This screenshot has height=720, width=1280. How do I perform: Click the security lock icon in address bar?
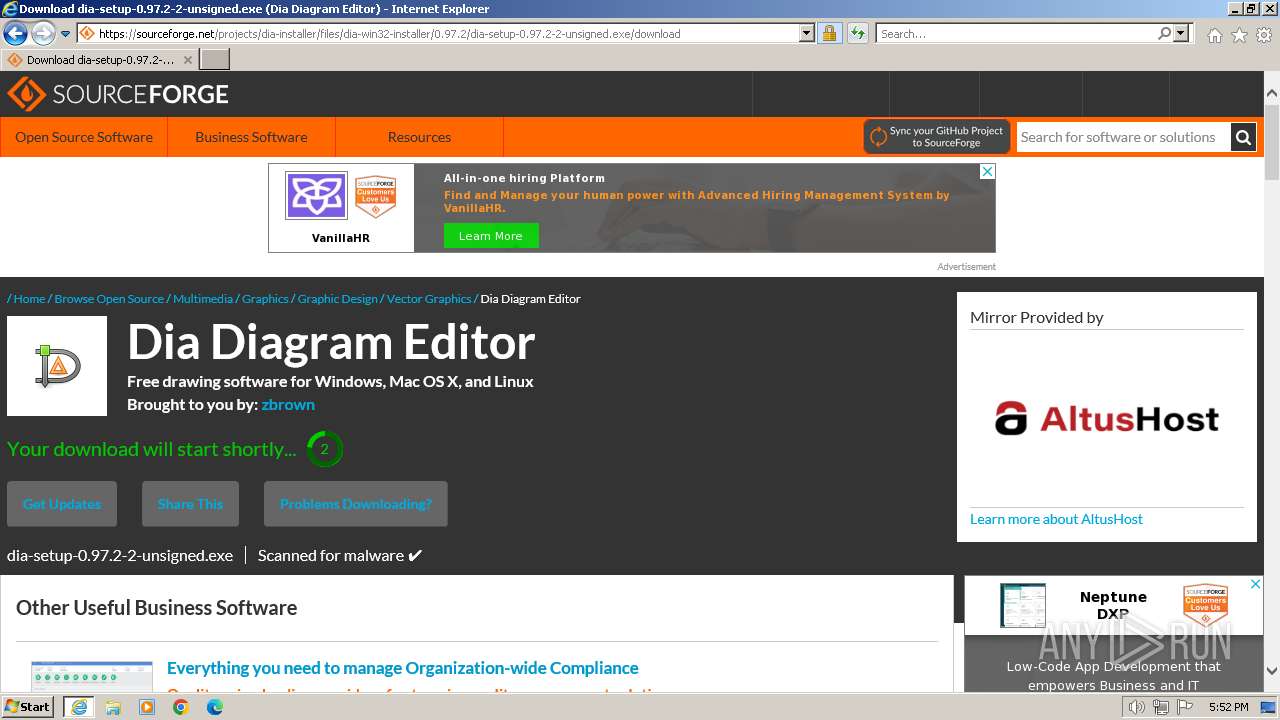(x=829, y=34)
